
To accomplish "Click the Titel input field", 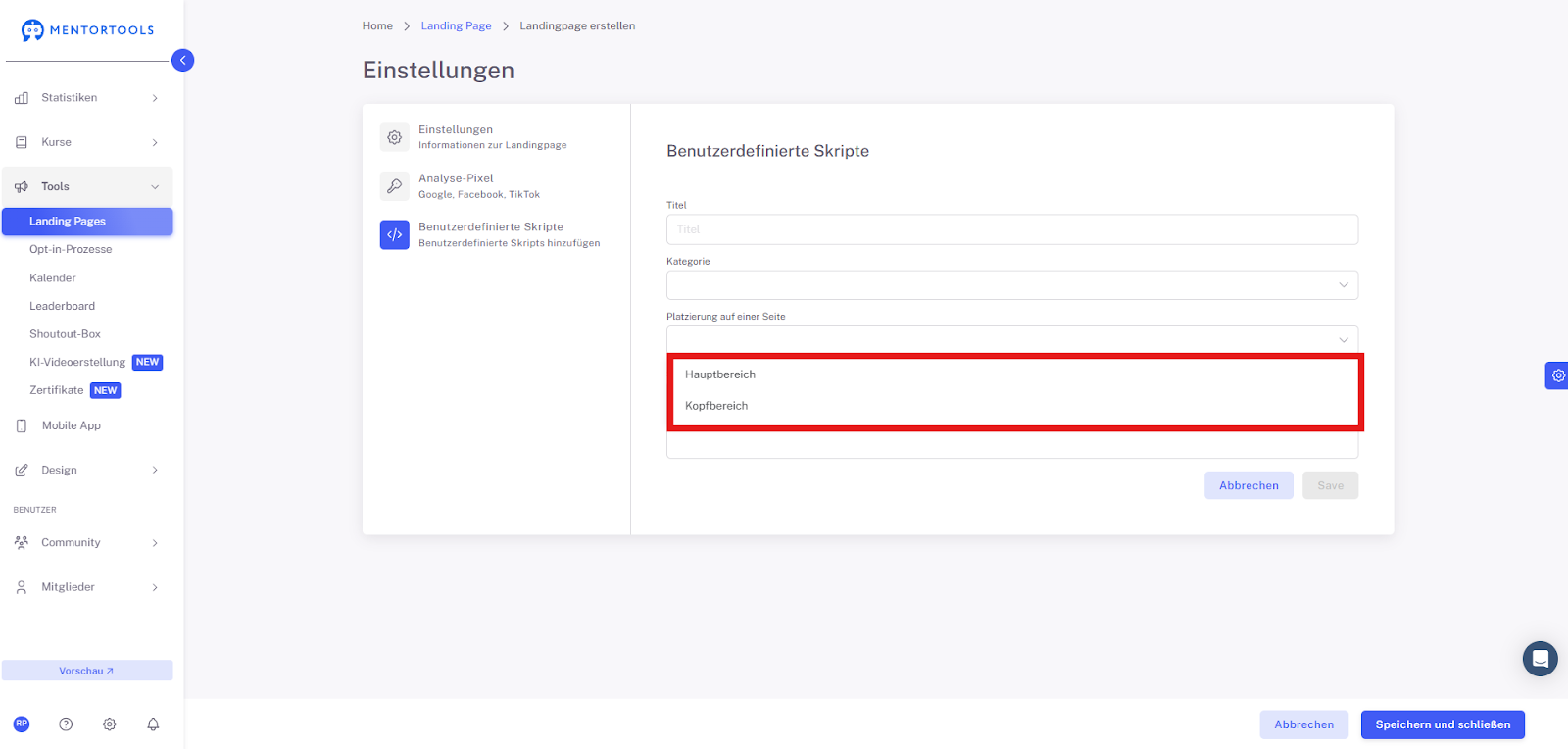I will (x=1012, y=229).
